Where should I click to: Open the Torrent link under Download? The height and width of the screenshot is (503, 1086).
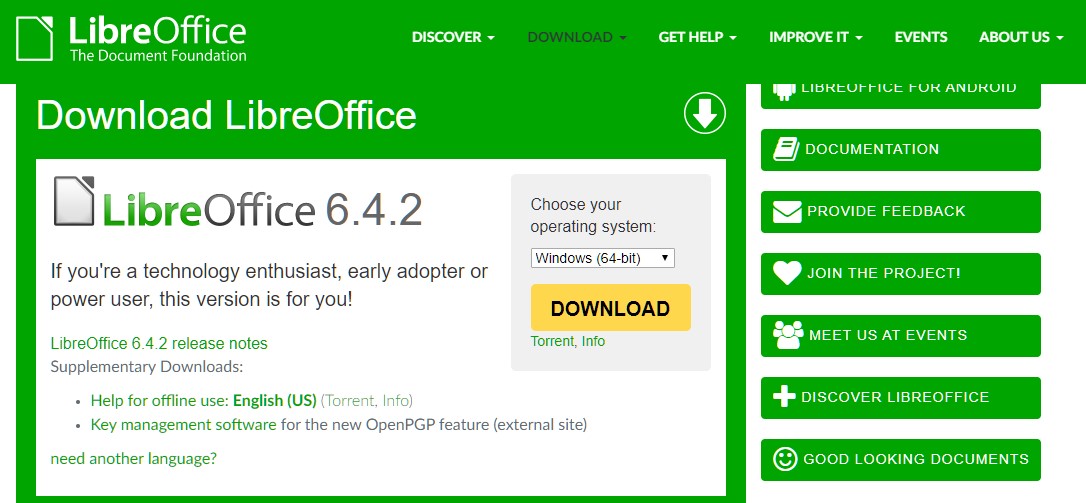552,341
